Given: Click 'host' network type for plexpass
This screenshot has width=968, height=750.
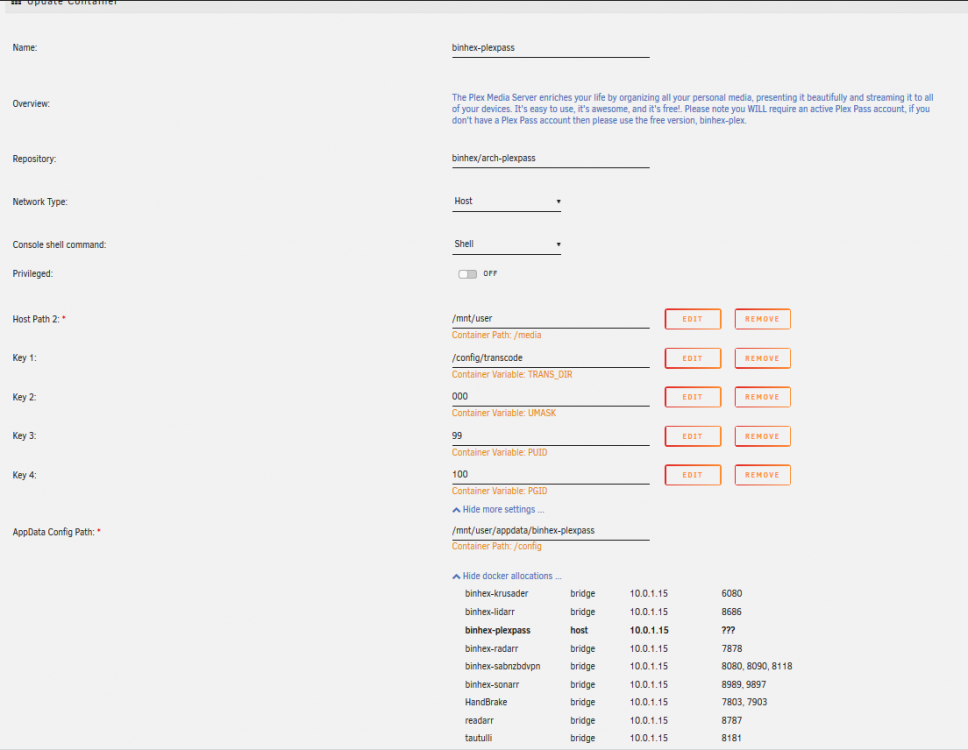Looking at the screenshot, I should click(579, 631).
